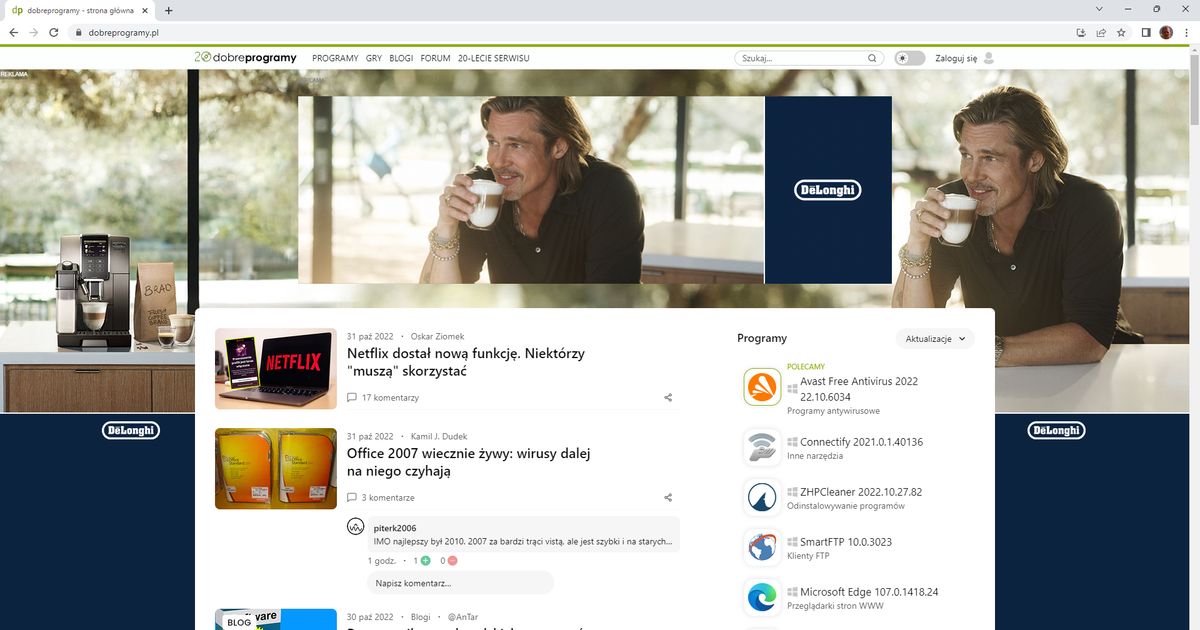This screenshot has height=630, width=1200.
Task: Expand the Aktualizacje dropdown
Action: tap(934, 338)
